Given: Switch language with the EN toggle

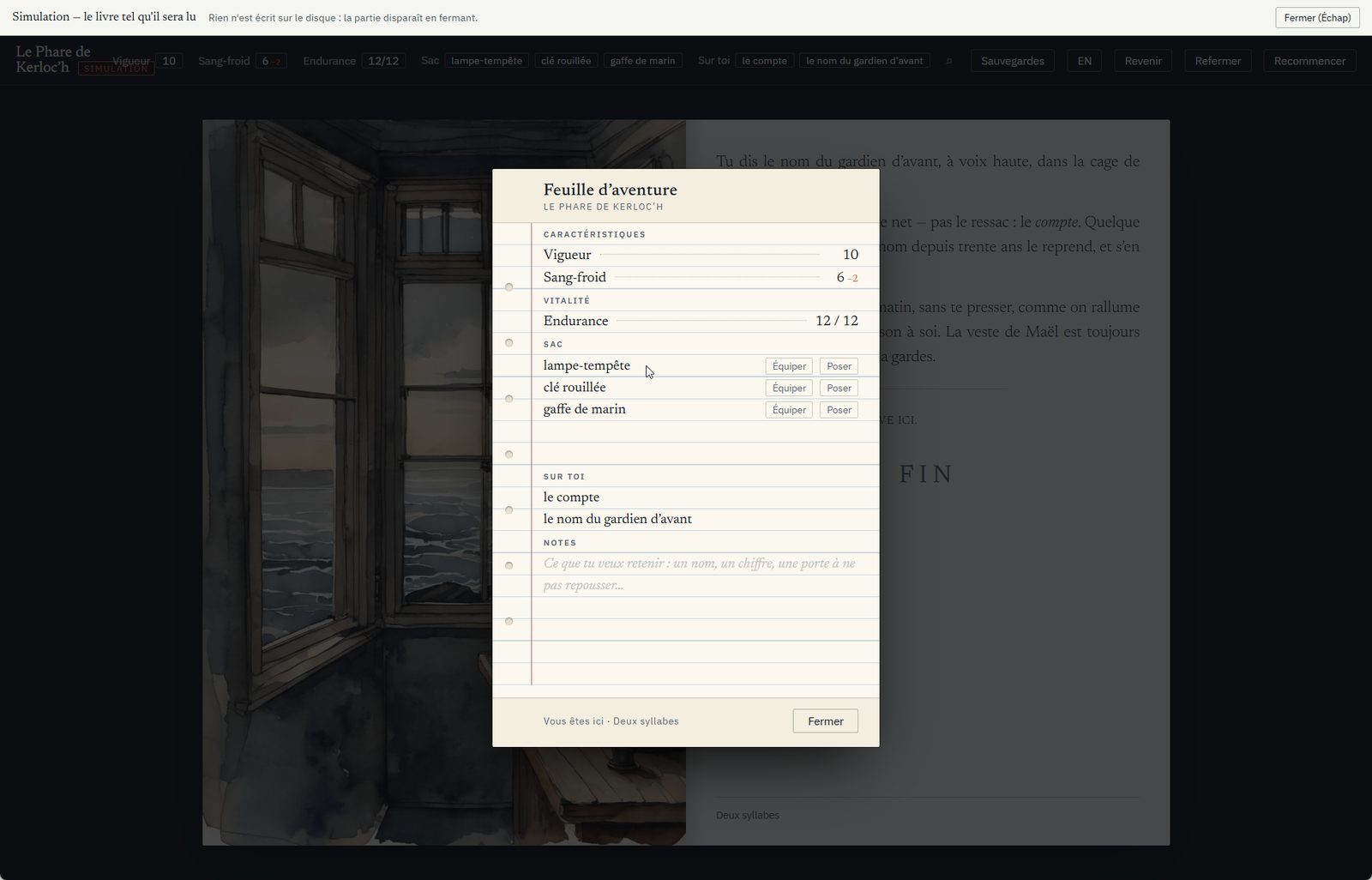Looking at the screenshot, I should (x=1085, y=61).
